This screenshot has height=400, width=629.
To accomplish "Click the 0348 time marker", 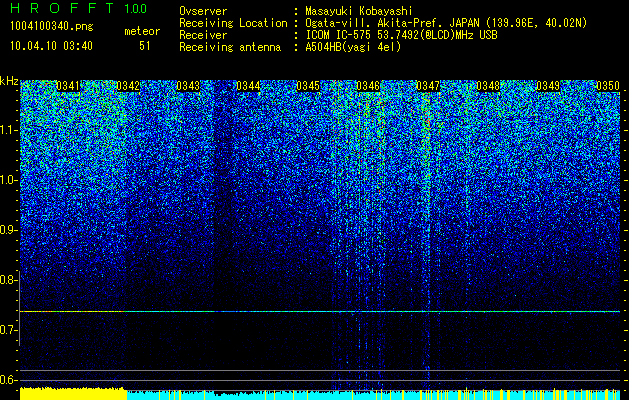I will (488, 86).
